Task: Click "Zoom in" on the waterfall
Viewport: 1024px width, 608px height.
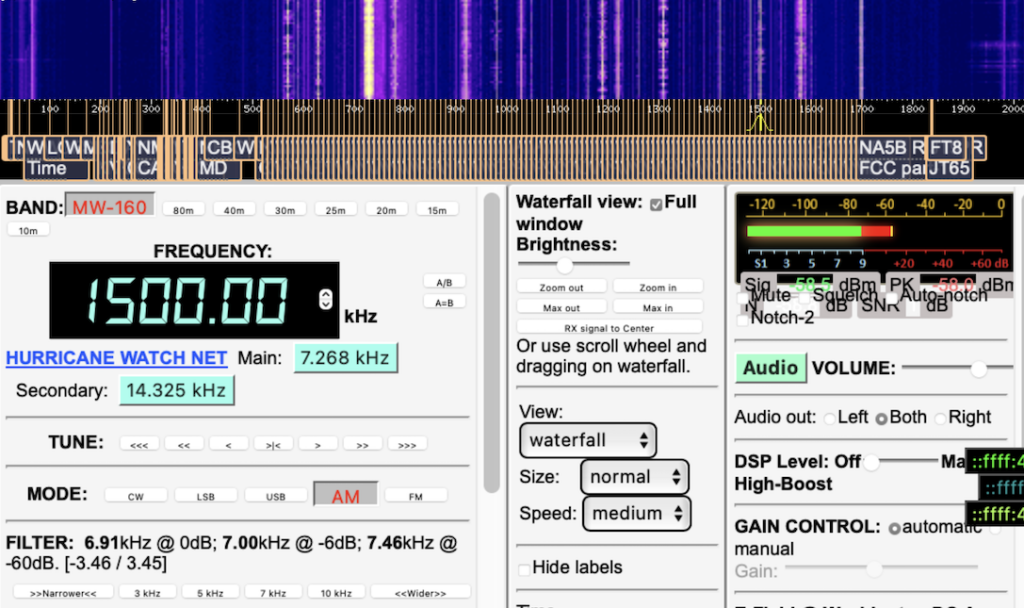Action: tap(658, 287)
